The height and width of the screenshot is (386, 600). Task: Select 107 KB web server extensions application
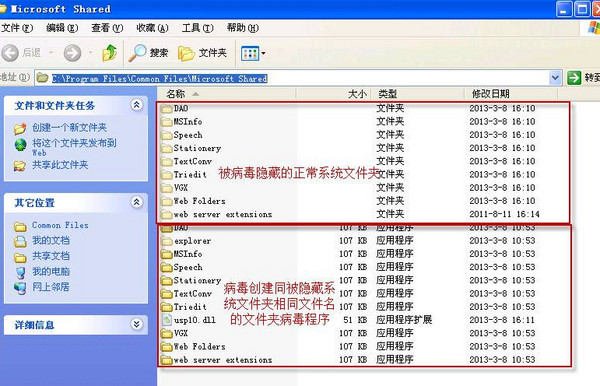tap(217, 360)
